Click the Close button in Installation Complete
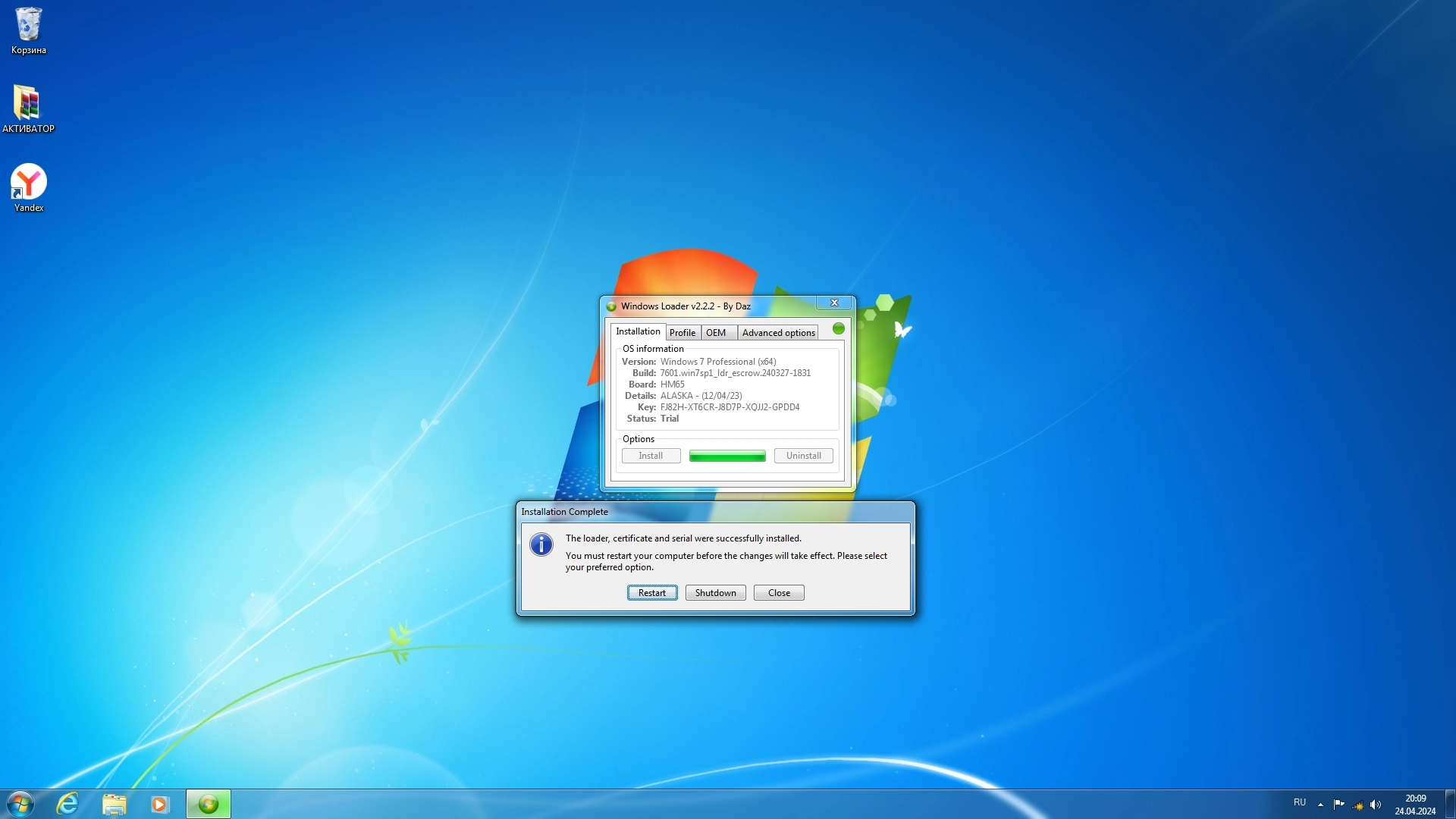 779,593
